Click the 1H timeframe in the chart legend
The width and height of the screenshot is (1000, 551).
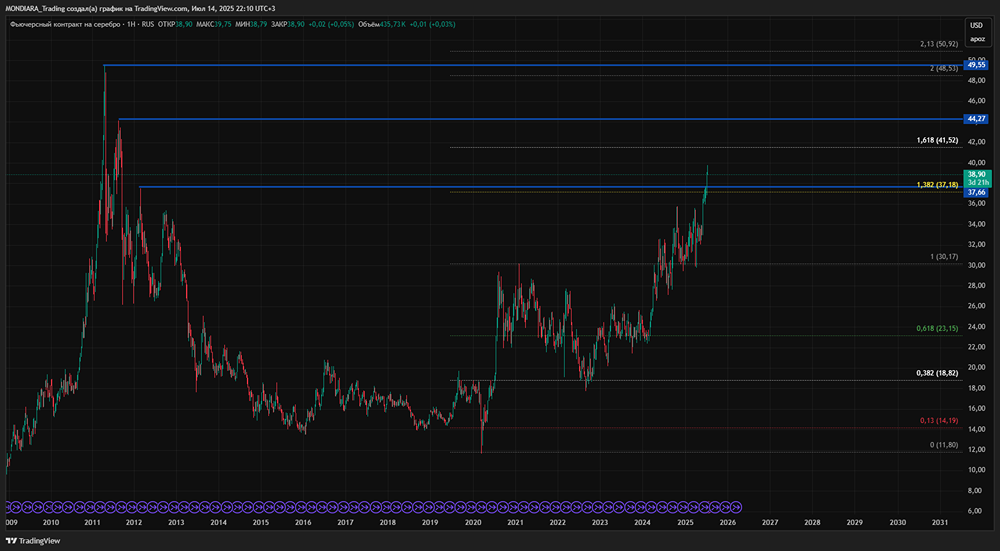pyautogui.click(x=130, y=22)
